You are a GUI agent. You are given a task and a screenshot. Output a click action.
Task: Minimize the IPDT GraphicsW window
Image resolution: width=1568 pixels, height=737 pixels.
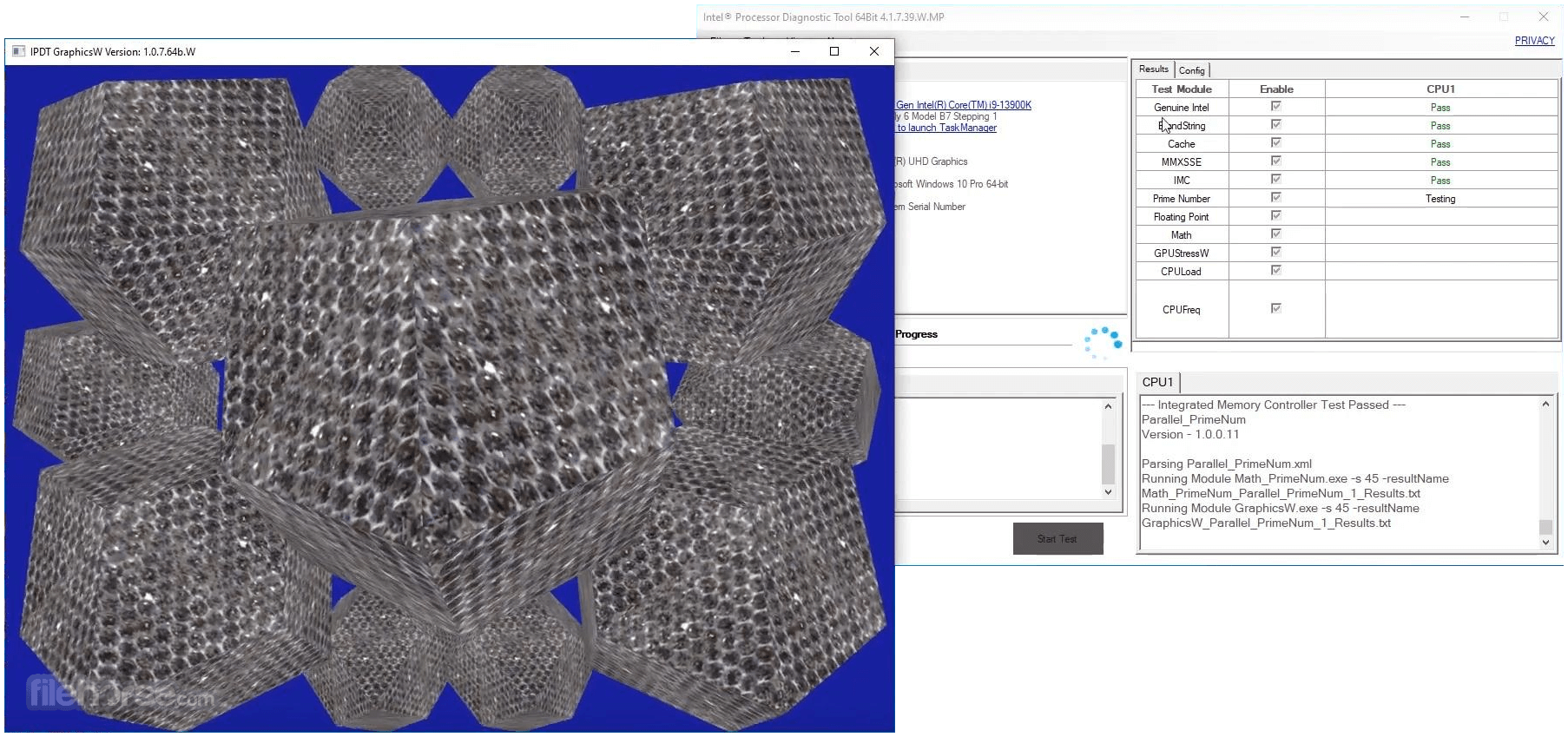794,52
